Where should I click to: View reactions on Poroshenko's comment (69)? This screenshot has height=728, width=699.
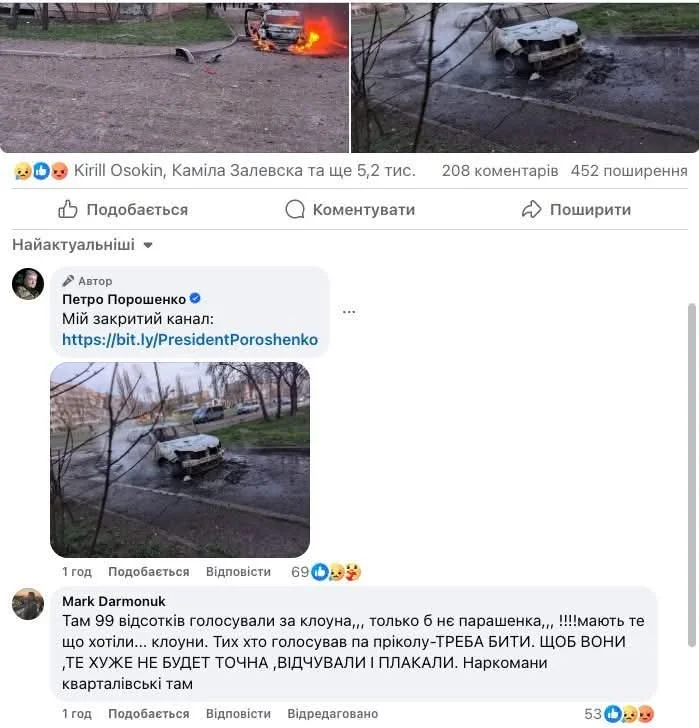click(326, 572)
